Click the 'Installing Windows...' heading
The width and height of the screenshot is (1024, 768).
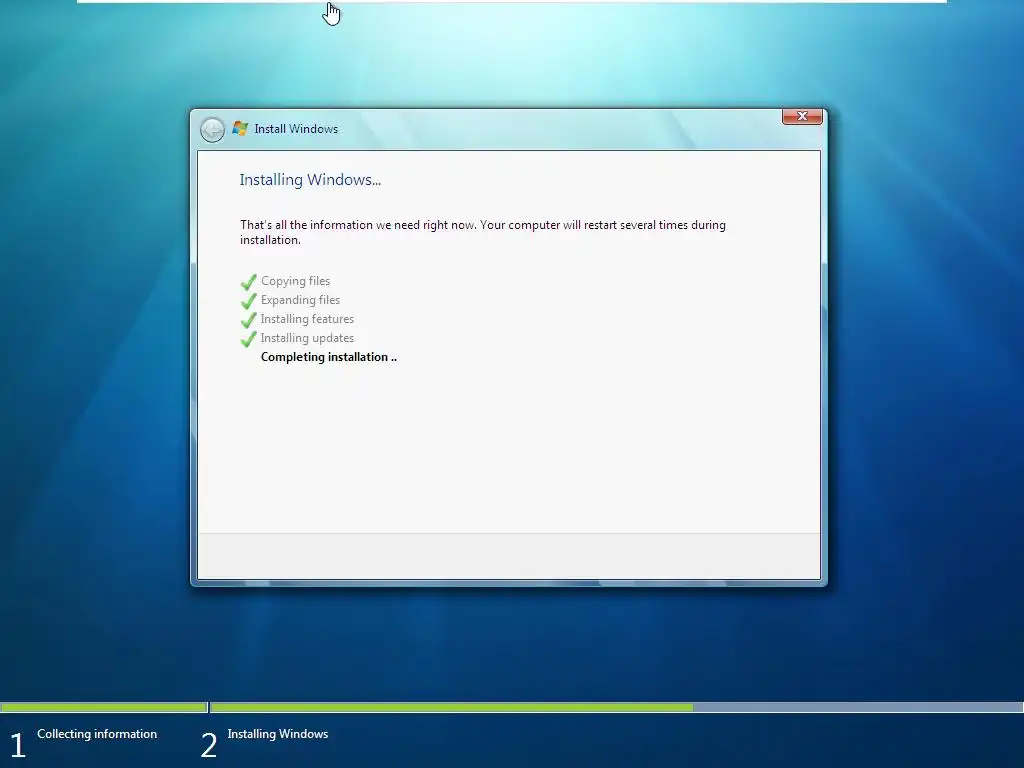[310, 180]
